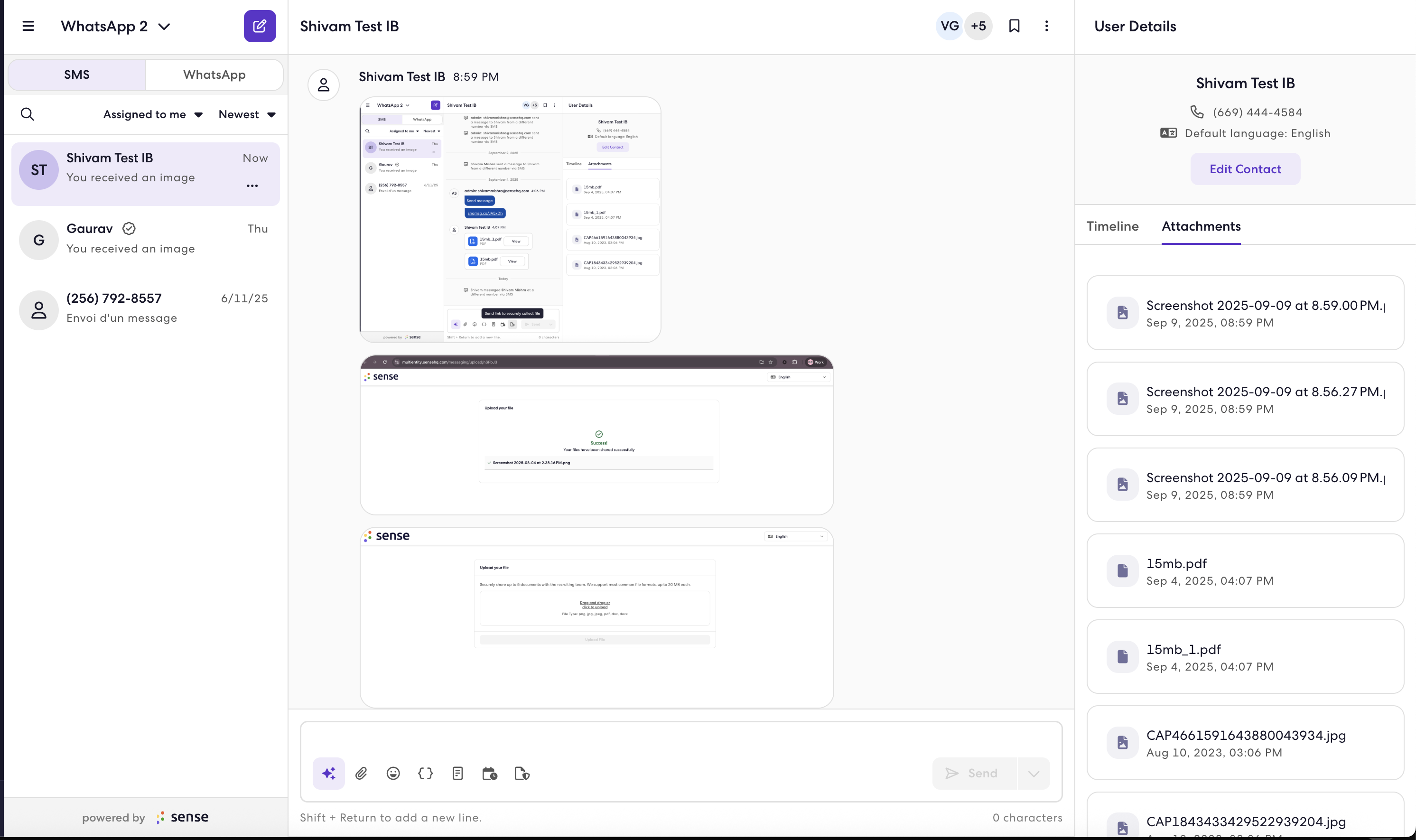Screen dimensions: 1416x840
Task: Open the emoji picker
Action: coord(393,773)
